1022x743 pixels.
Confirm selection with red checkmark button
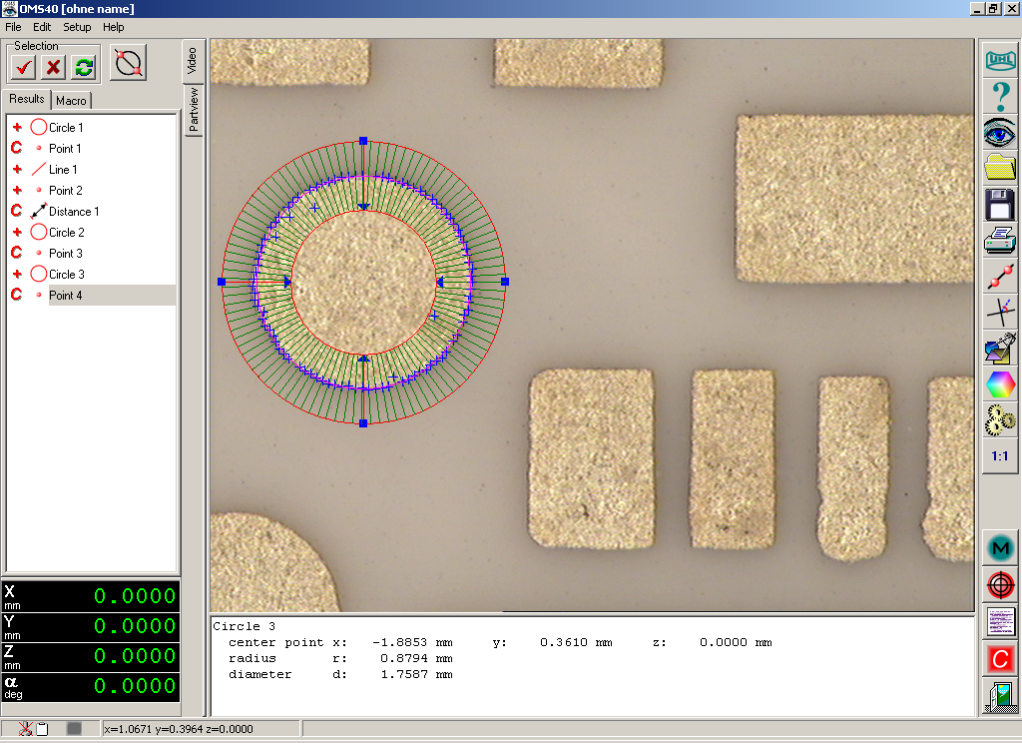click(24, 67)
